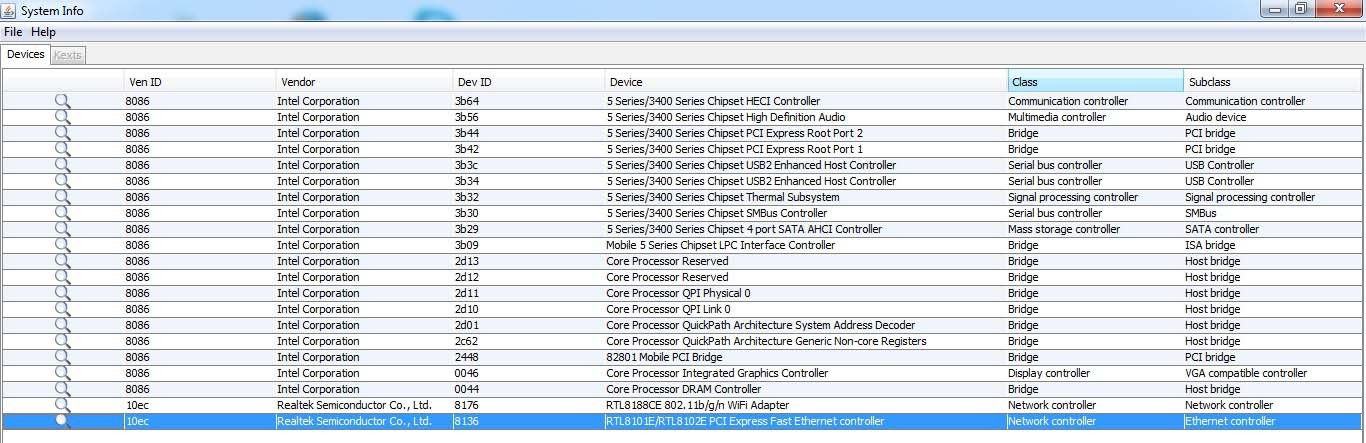1366x443 pixels.
Task: Select '2c62' Dev ID cell
Action: 528,341
